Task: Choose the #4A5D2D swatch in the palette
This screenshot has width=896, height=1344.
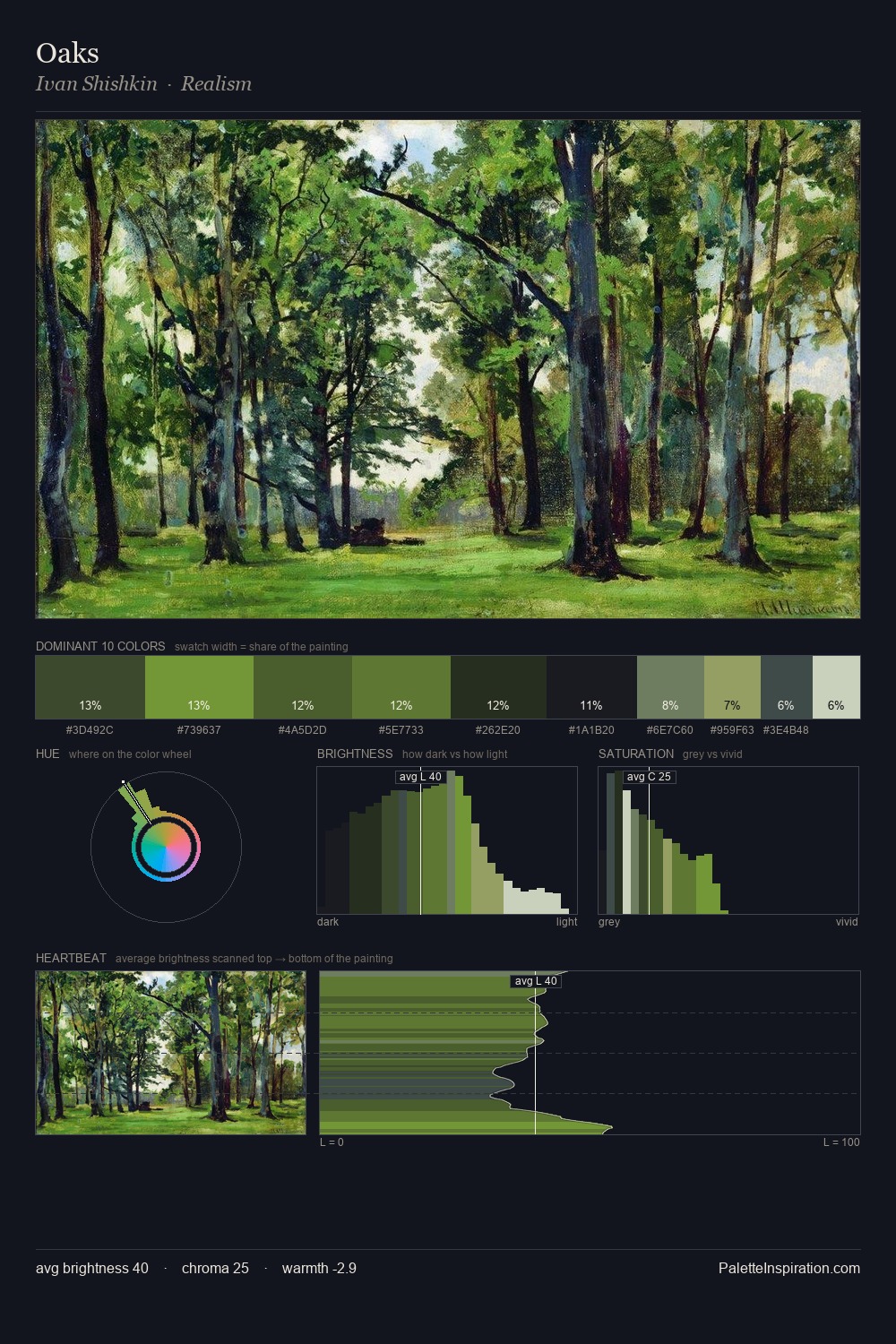Action: tap(303, 687)
